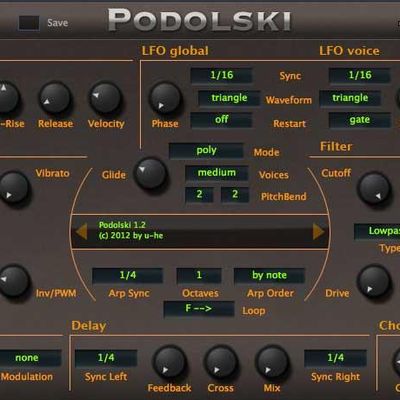Screen dimensions: 400x400
Task: Click the Glide knob
Action: (x=151, y=173)
